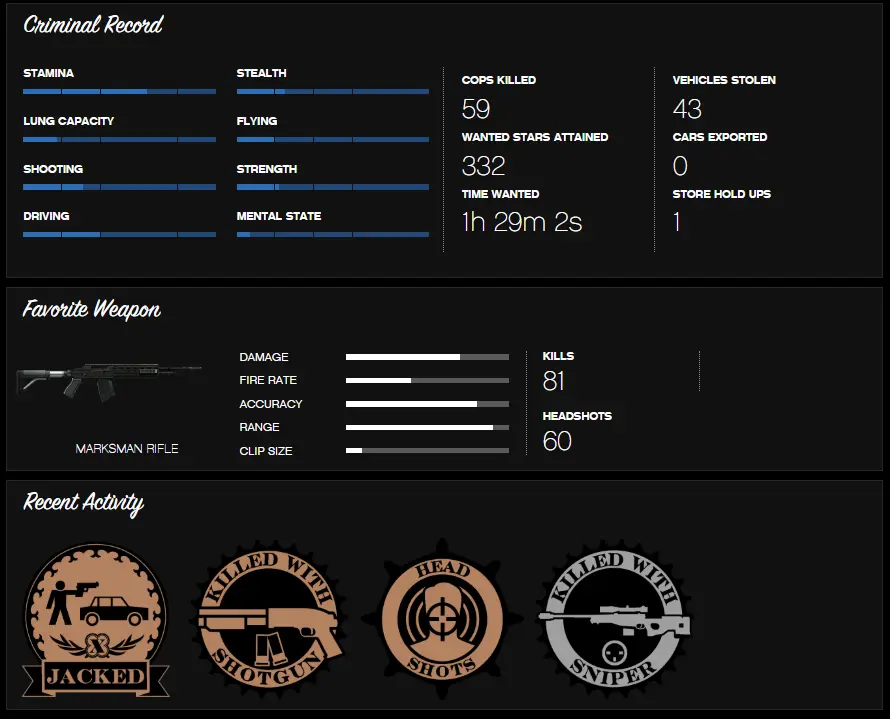Open the Head Shots badge
Screen dimensions: 890x719
(443, 619)
